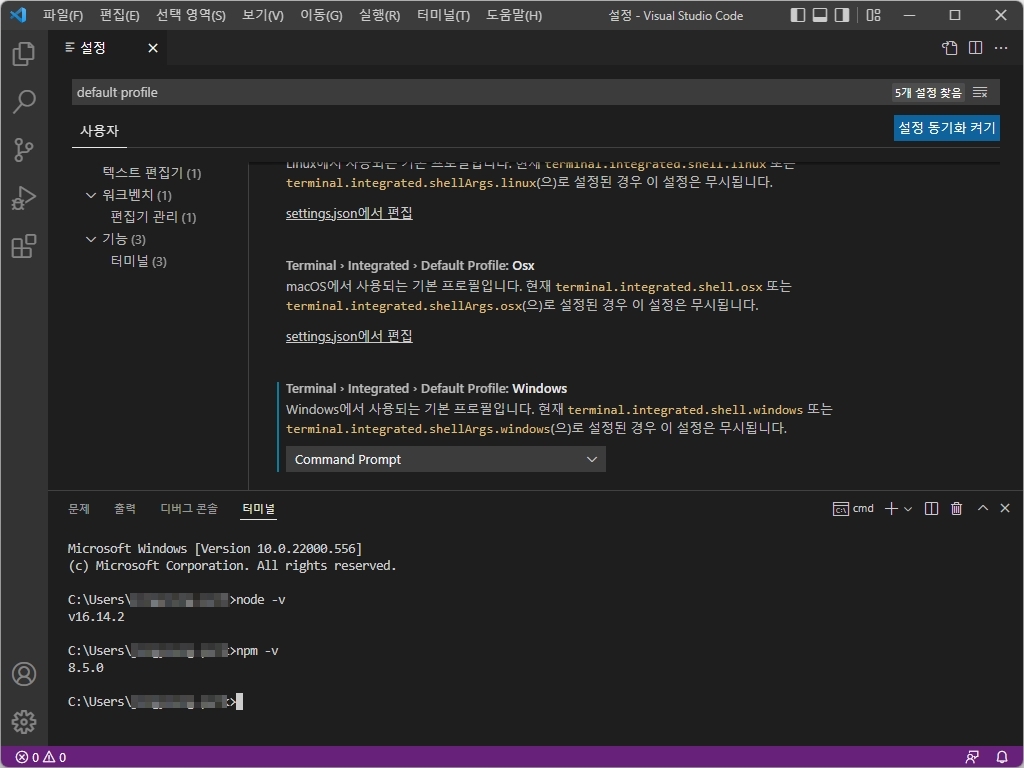Split the terminal pane
The height and width of the screenshot is (768, 1024).
(932, 509)
